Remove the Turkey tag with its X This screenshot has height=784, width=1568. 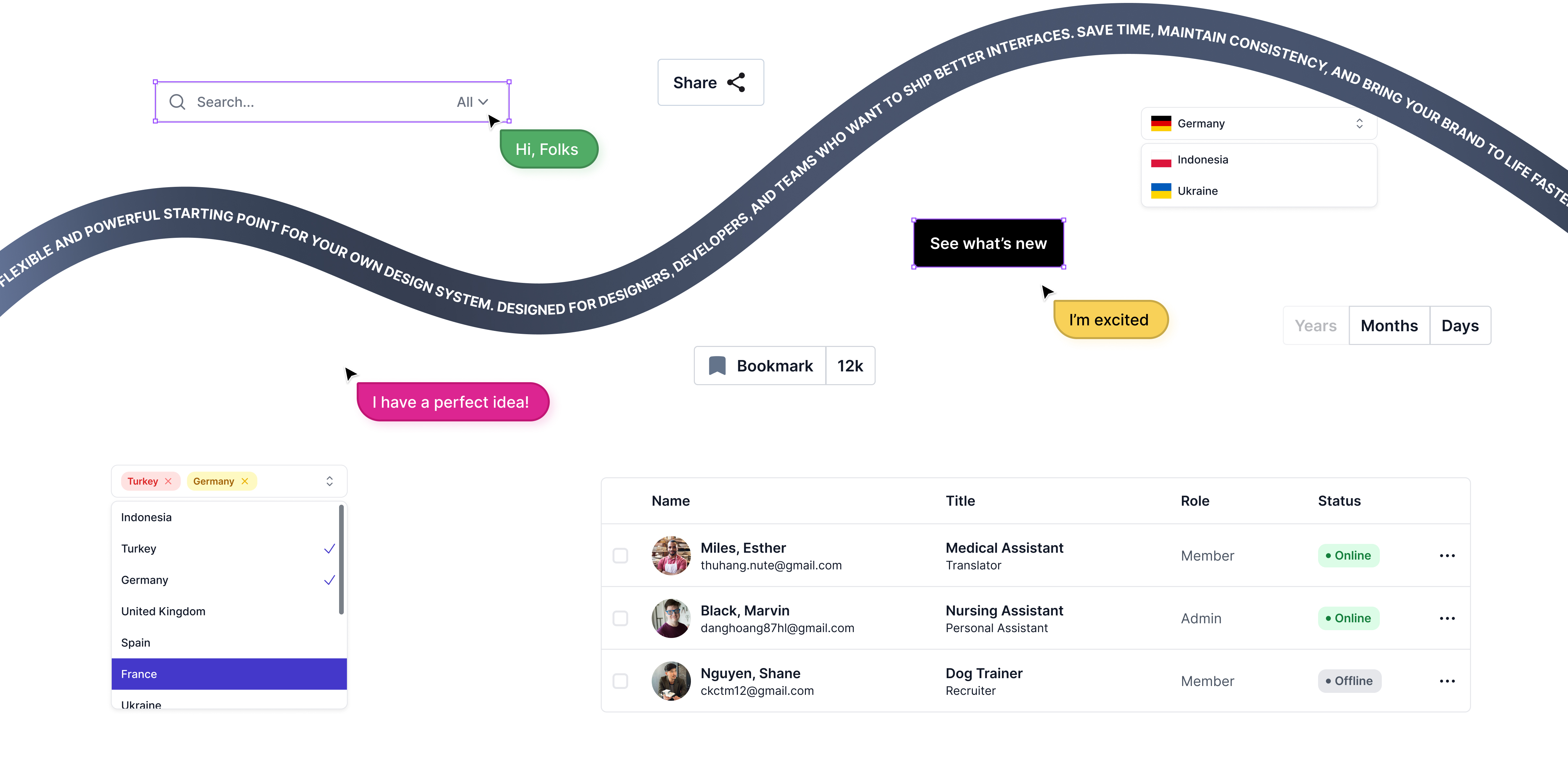[169, 482]
